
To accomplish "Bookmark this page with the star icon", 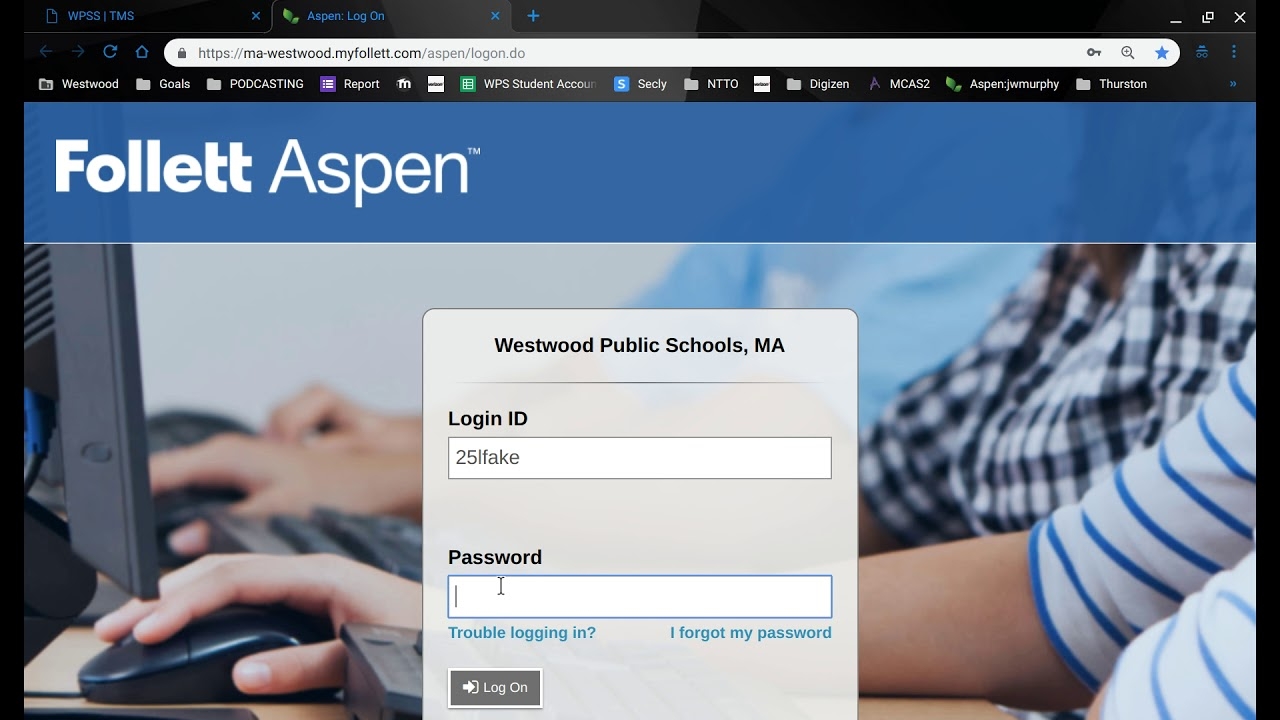I will (1161, 53).
